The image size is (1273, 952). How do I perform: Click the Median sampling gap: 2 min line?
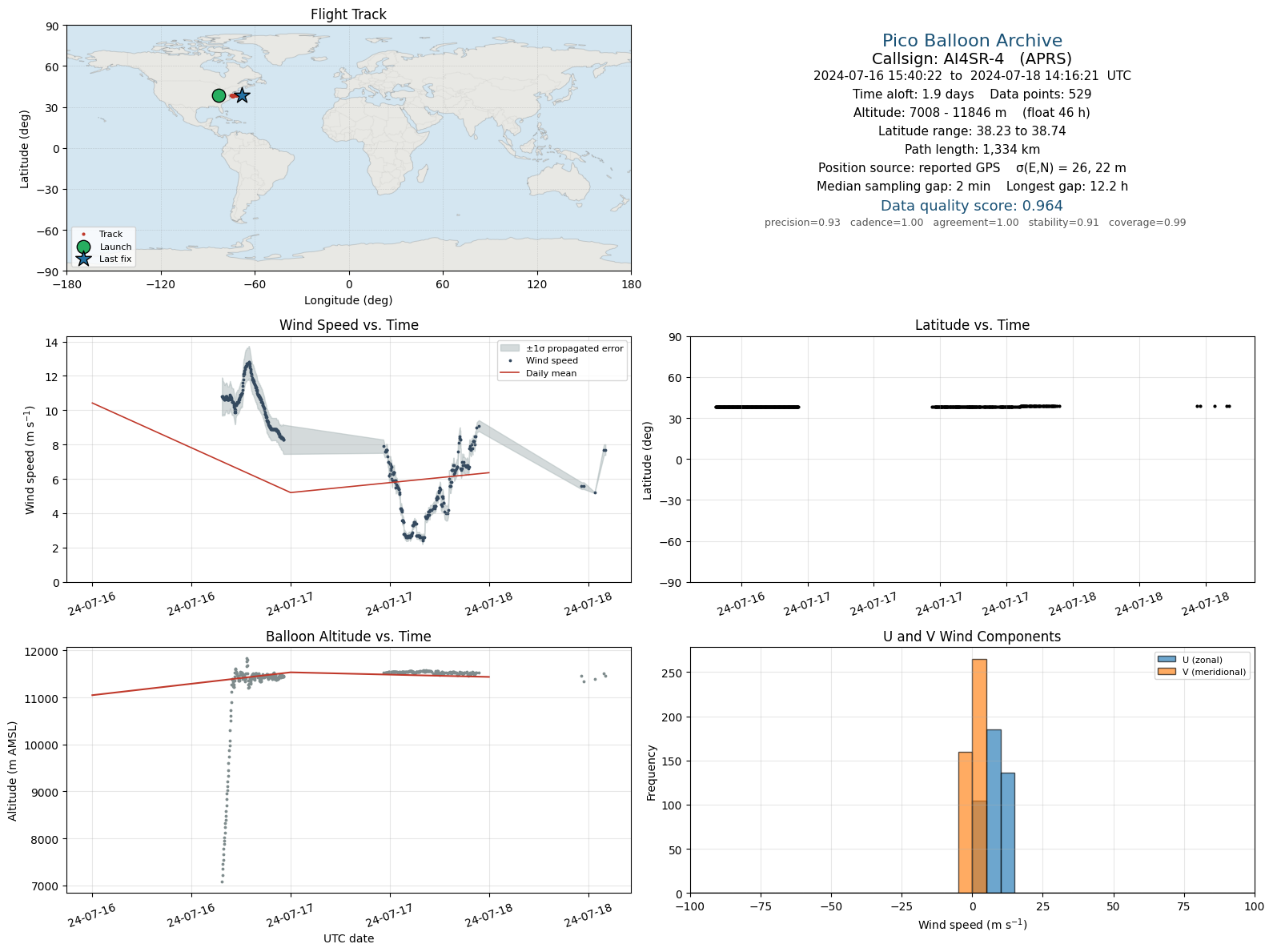(x=972, y=187)
